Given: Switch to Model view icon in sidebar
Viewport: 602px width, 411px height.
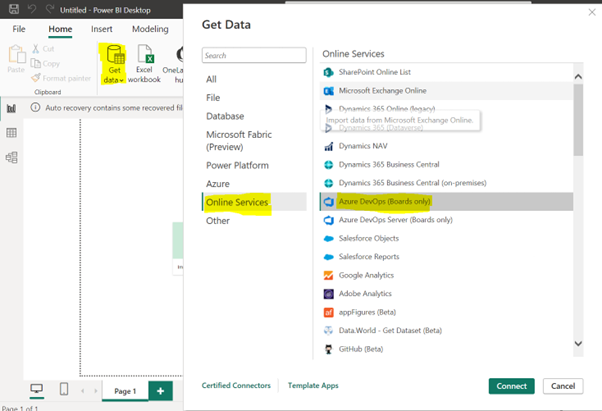Looking at the screenshot, I should [12, 157].
